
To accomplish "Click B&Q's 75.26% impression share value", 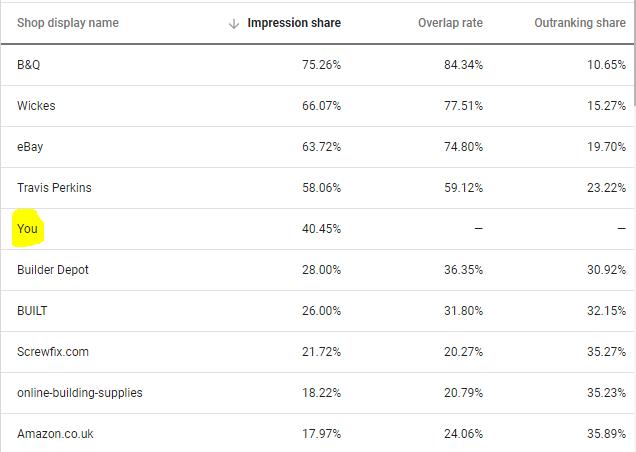I will click(x=319, y=65).
